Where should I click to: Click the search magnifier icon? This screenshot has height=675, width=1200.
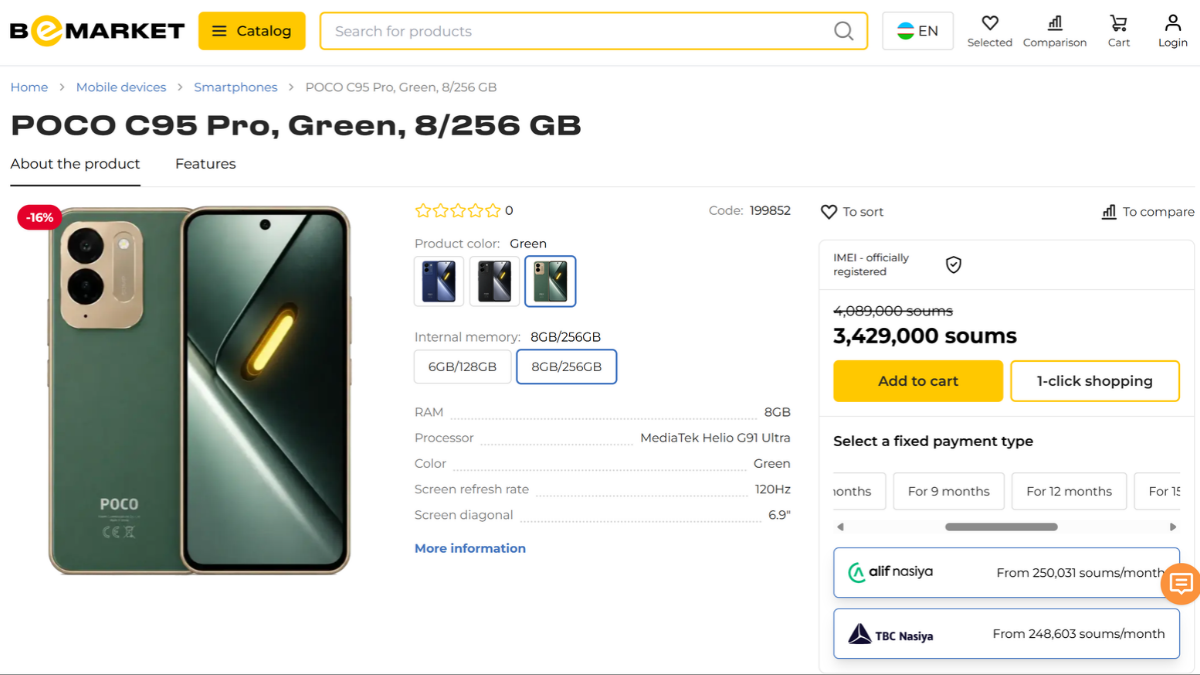click(844, 31)
